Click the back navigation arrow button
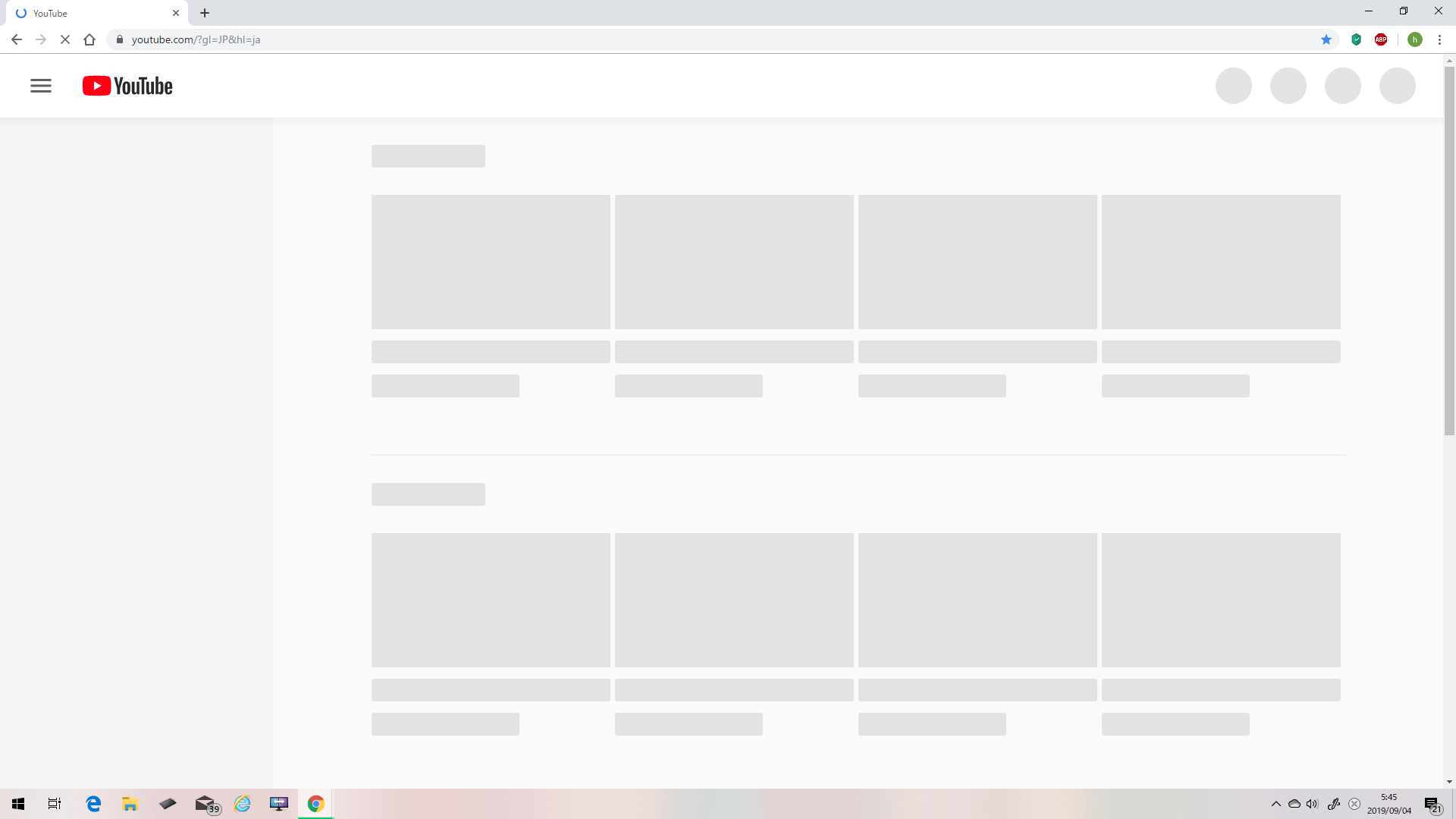 pos(15,39)
